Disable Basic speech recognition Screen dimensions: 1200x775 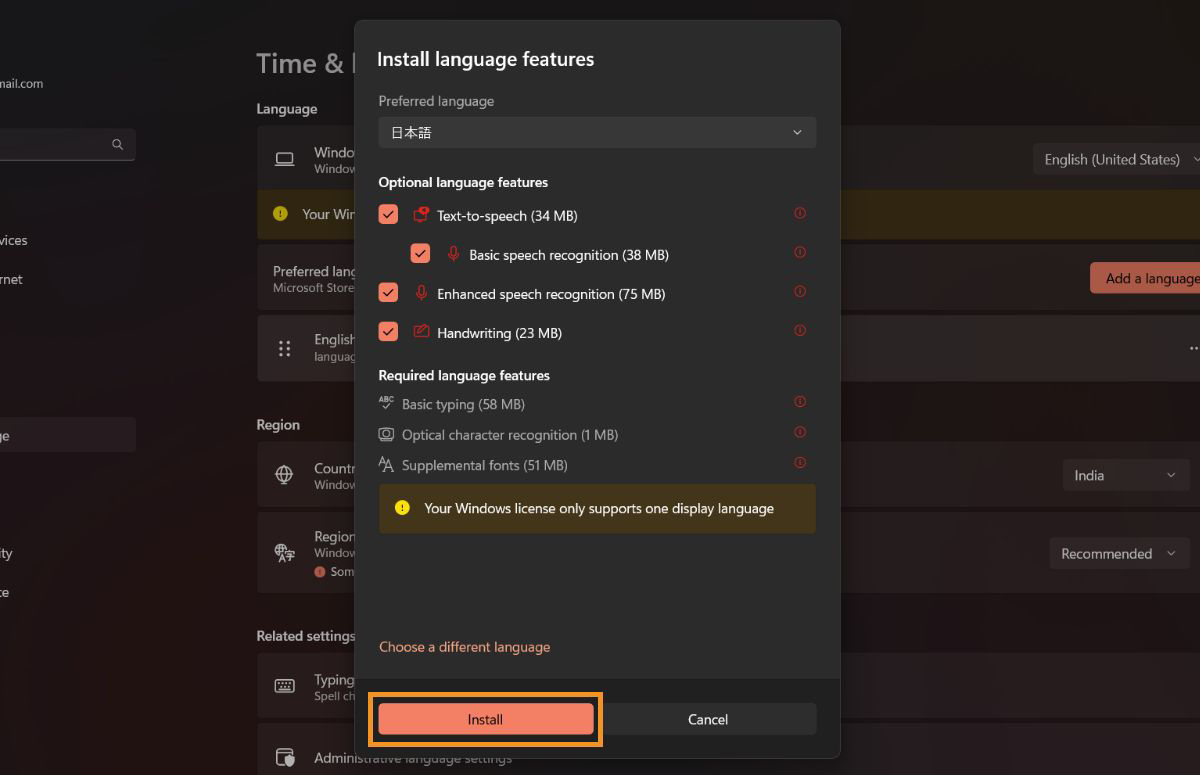click(420, 253)
